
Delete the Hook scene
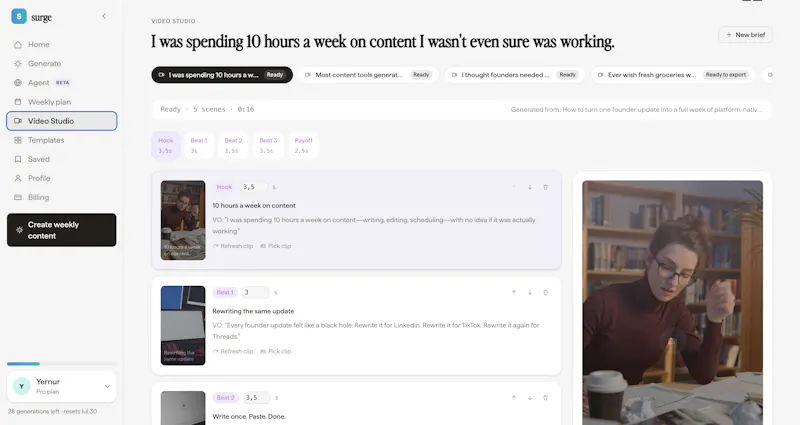(x=545, y=187)
